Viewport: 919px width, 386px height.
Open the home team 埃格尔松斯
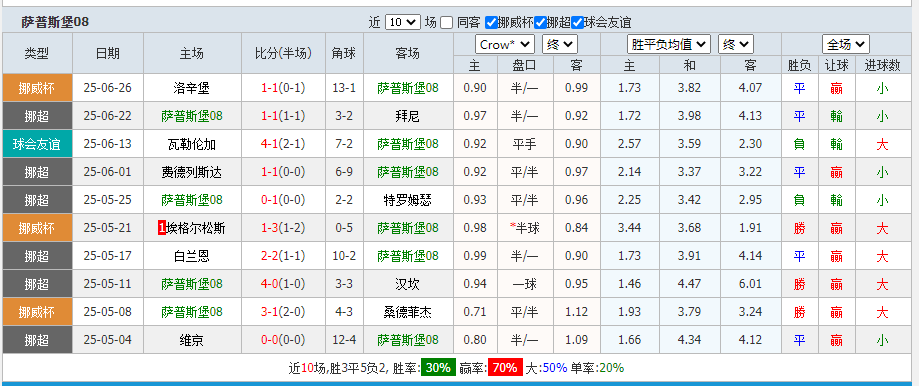(x=196, y=228)
